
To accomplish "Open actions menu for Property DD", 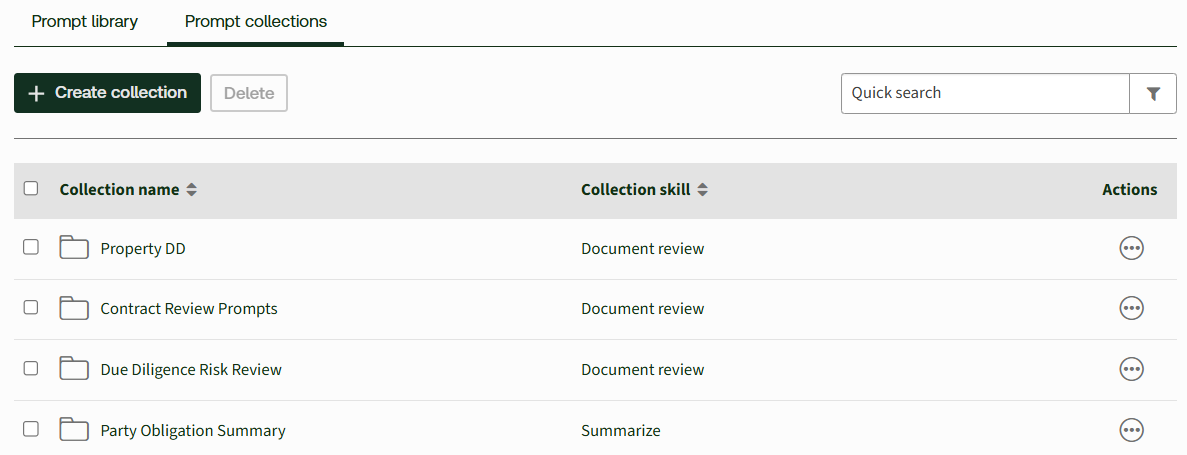I will coord(1131,249).
